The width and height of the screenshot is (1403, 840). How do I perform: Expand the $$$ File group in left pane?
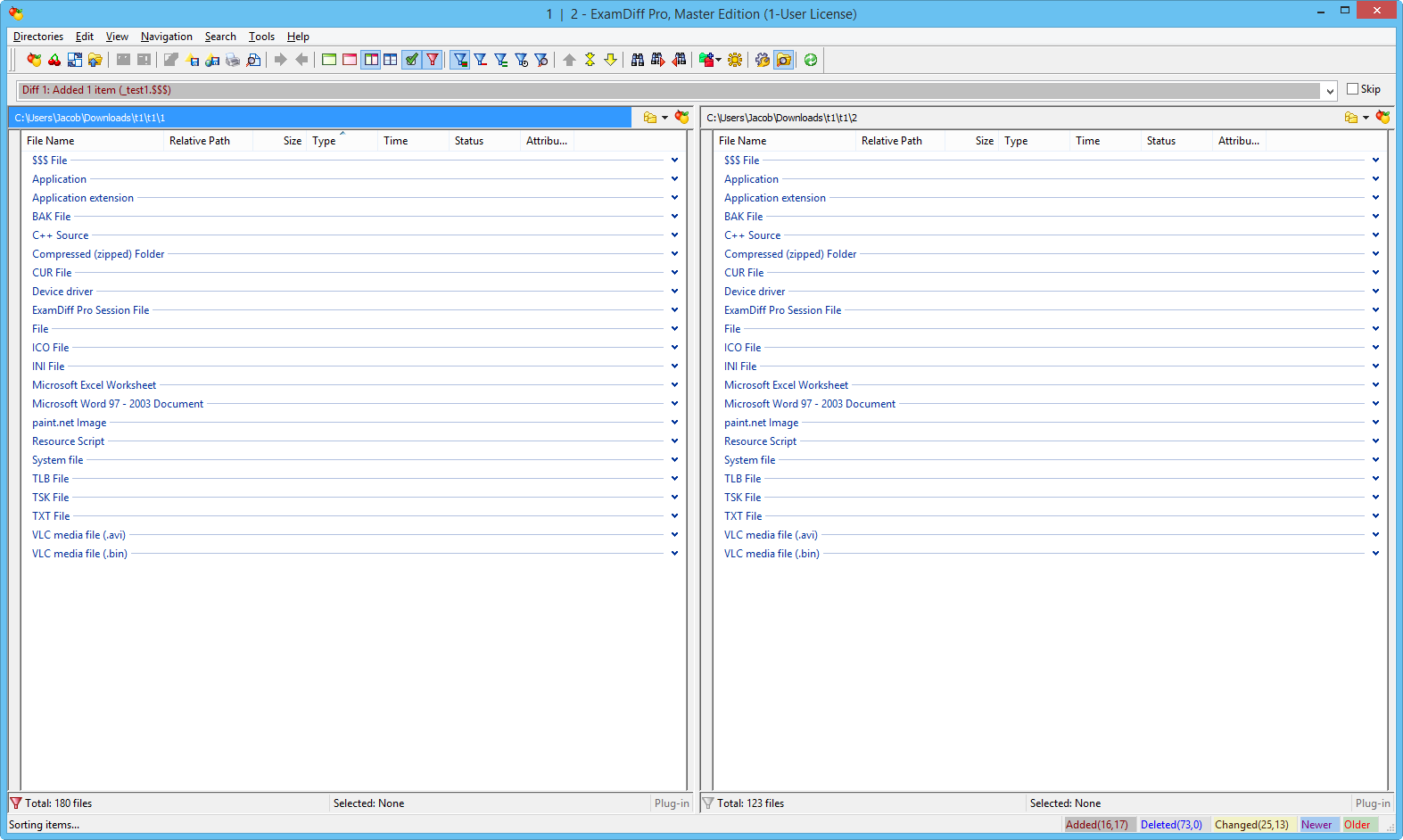tap(674, 161)
